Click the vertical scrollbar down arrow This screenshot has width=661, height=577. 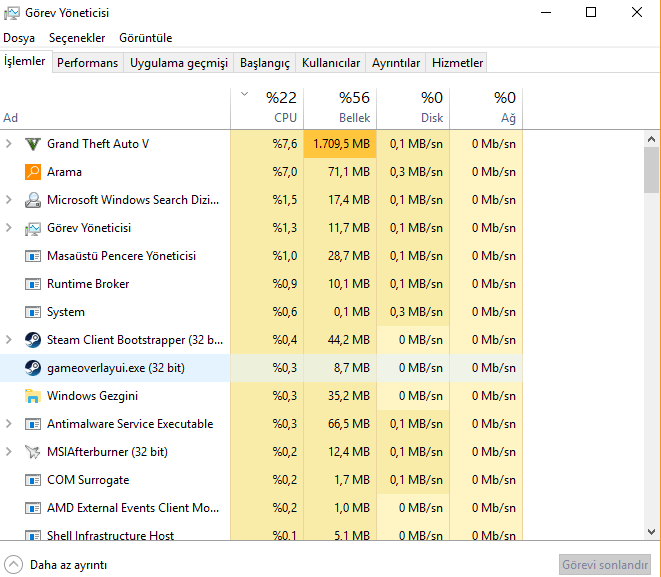pos(652,532)
